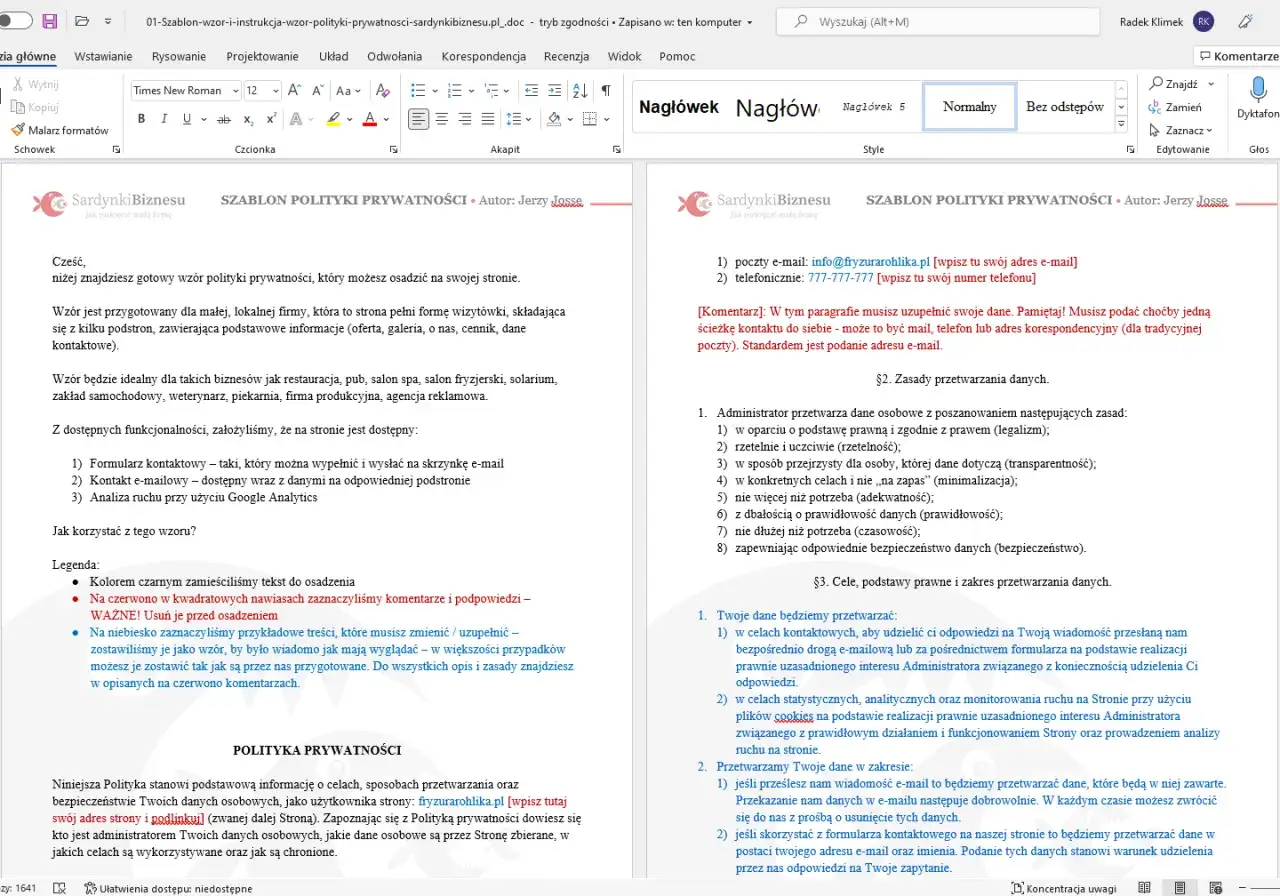The image size is (1280, 896).
Task: Switch to the Układ tab
Action: tap(334, 56)
